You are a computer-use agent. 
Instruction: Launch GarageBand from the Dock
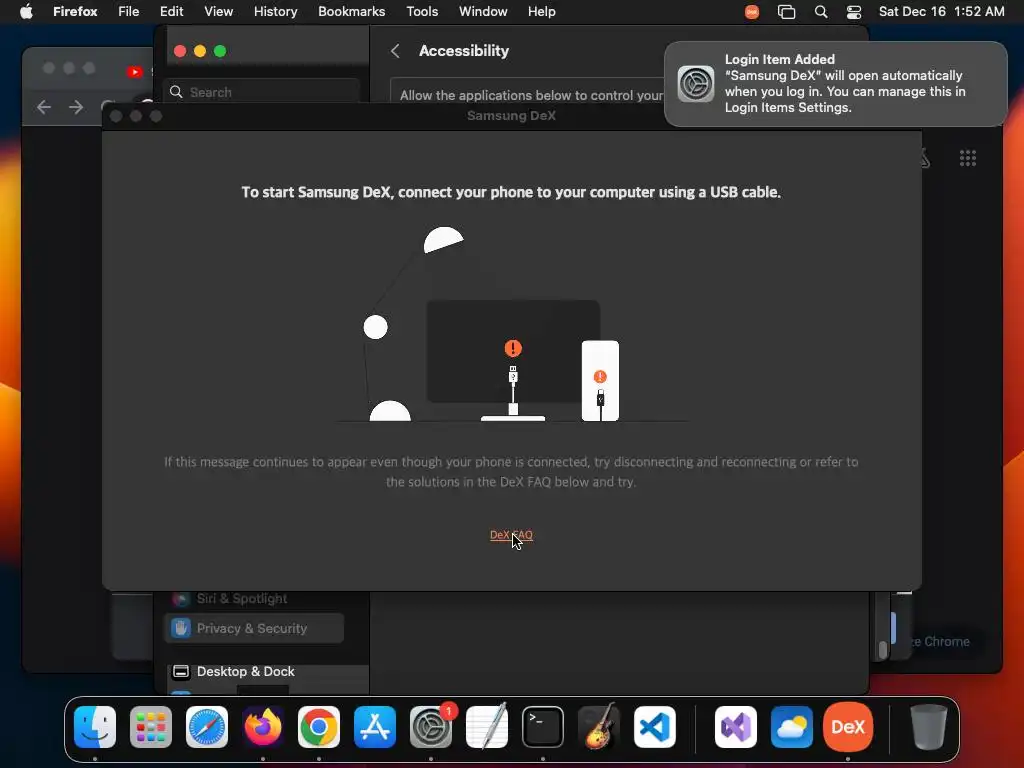[x=599, y=727]
